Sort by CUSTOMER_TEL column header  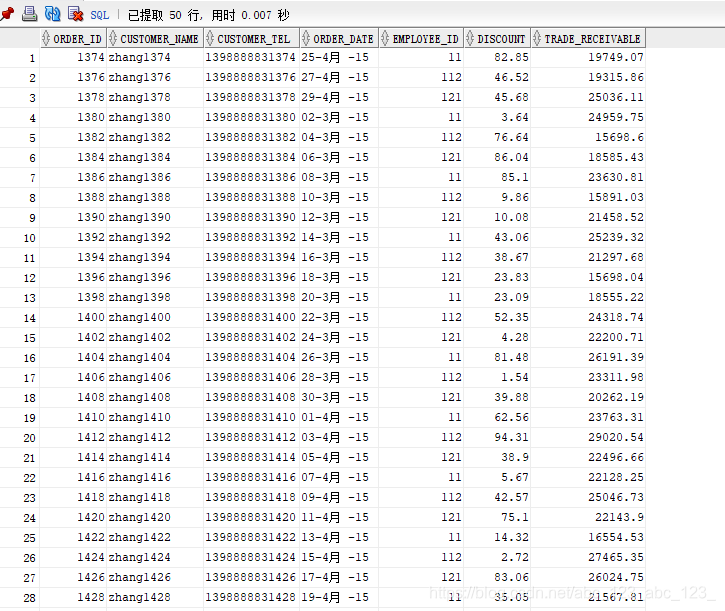click(x=253, y=39)
